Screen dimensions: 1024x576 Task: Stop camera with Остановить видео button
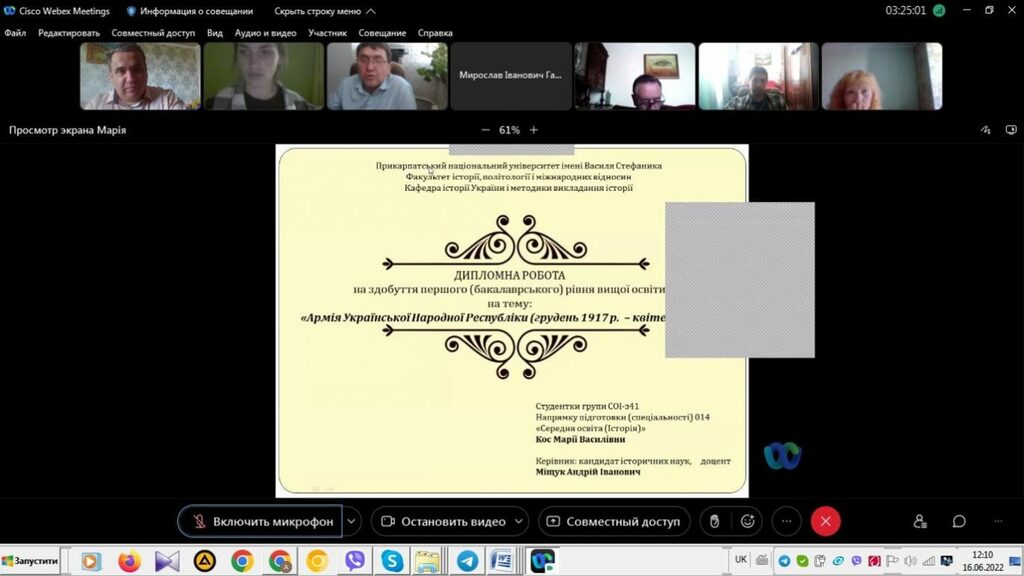coord(441,521)
